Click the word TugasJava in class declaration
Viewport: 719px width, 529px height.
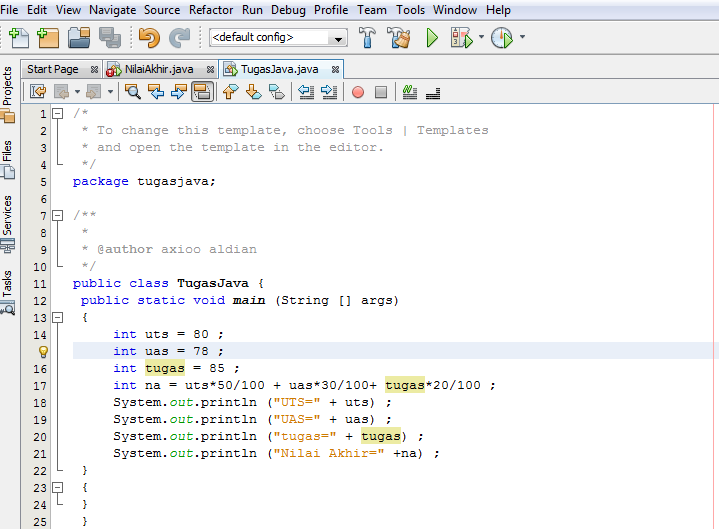213,283
